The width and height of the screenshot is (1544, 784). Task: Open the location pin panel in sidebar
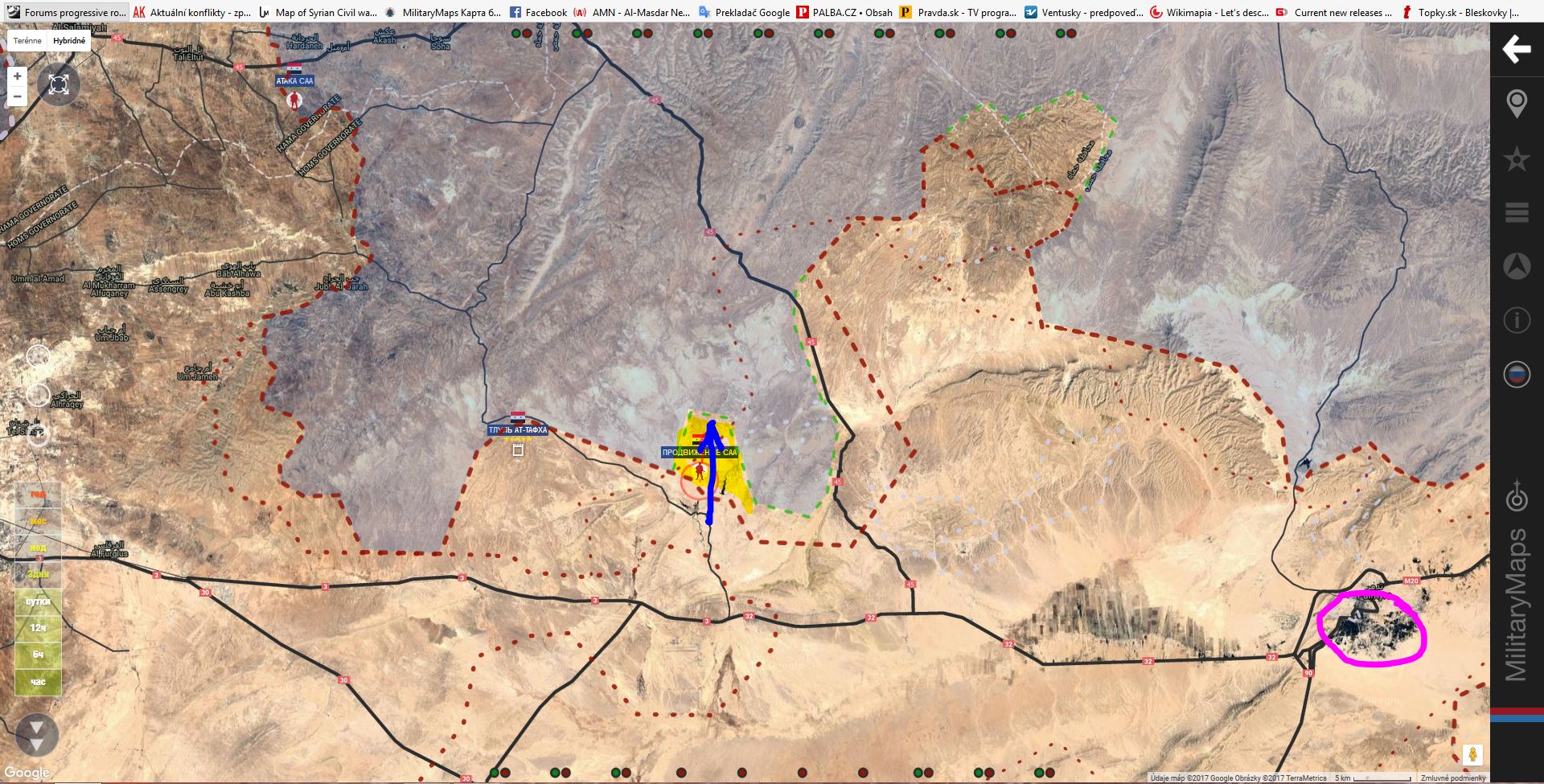click(x=1516, y=105)
